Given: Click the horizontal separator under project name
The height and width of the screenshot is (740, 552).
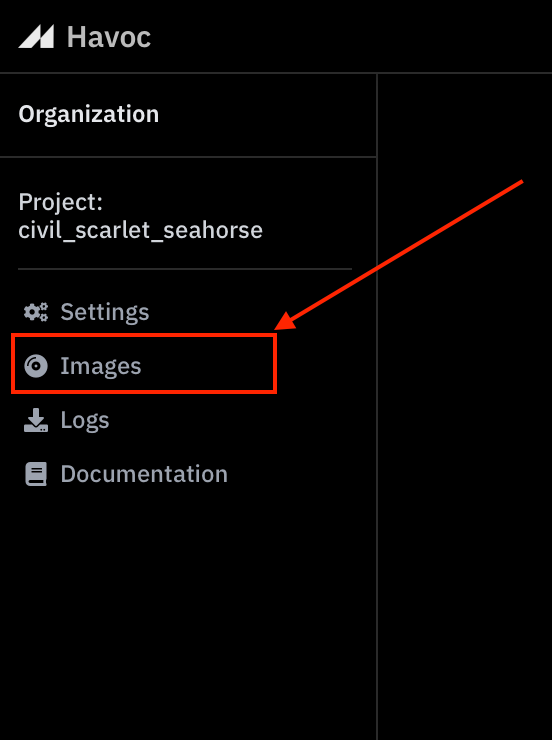Looking at the screenshot, I should pyautogui.click(x=185, y=269).
